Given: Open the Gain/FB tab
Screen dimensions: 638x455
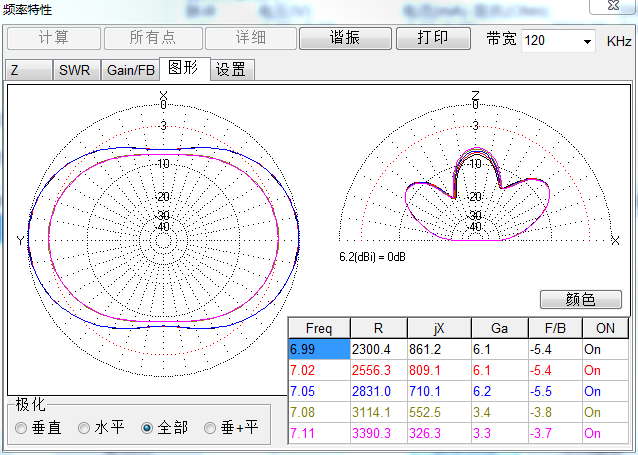Looking at the screenshot, I should tap(130, 70).
